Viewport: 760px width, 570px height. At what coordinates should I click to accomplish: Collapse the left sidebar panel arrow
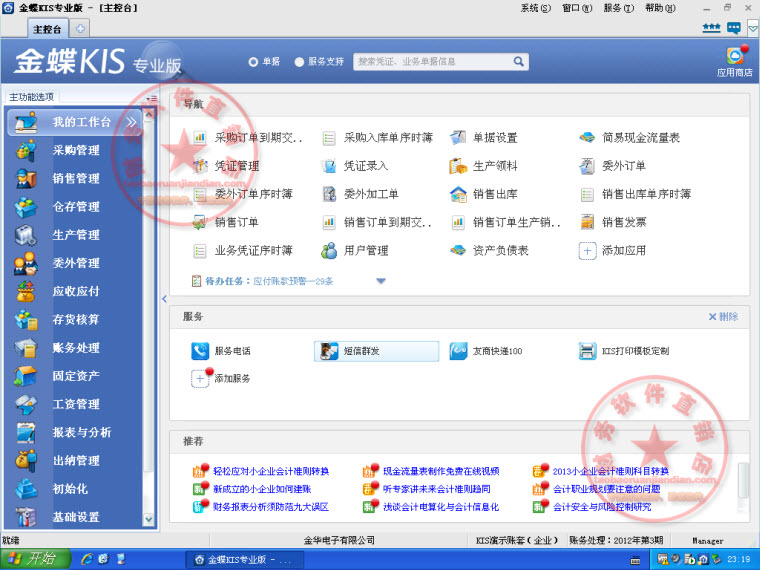click(165, 298)
